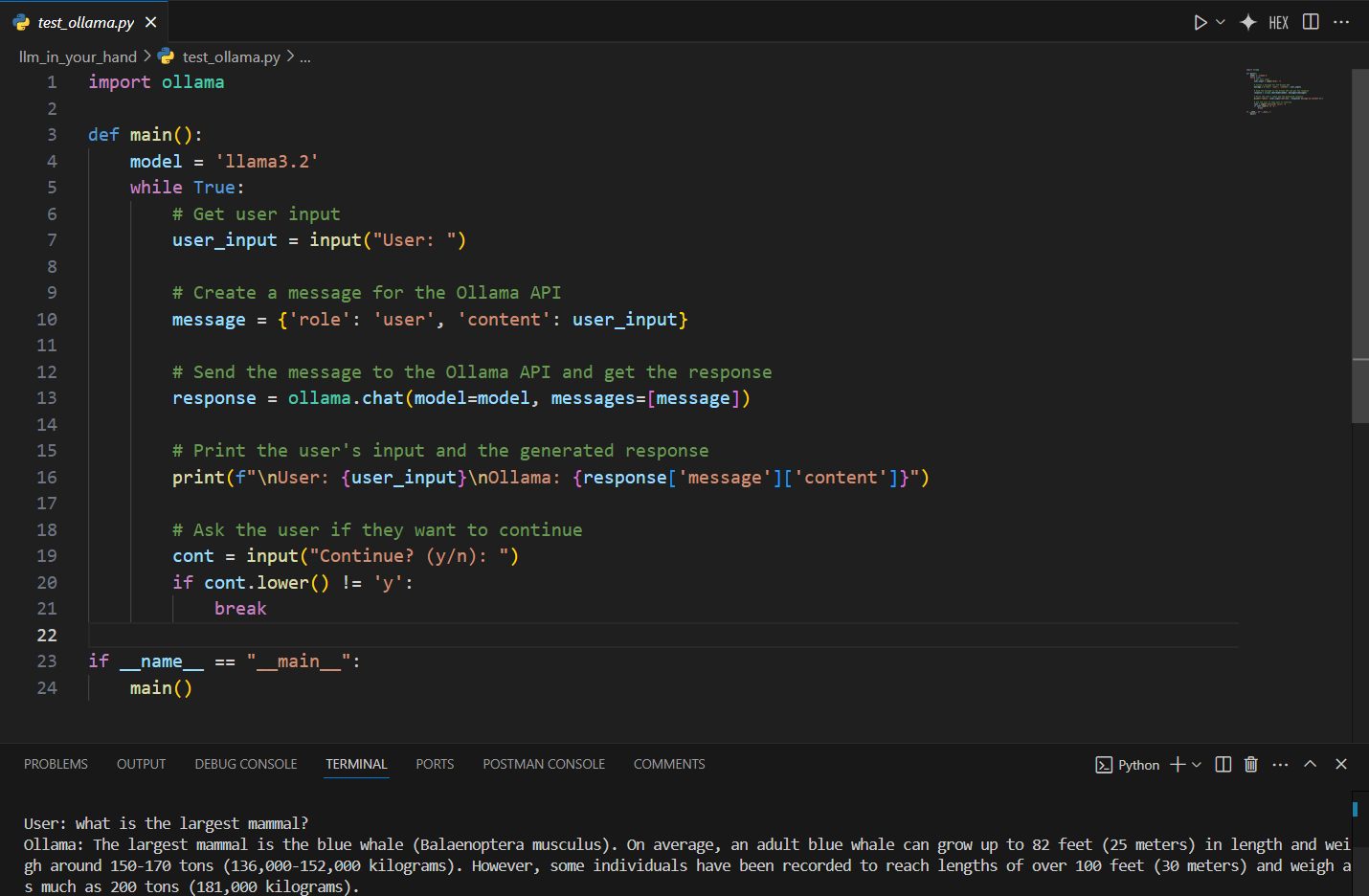
Task: Create a new terminal with plus icon
Action: tap(1178, 764)
